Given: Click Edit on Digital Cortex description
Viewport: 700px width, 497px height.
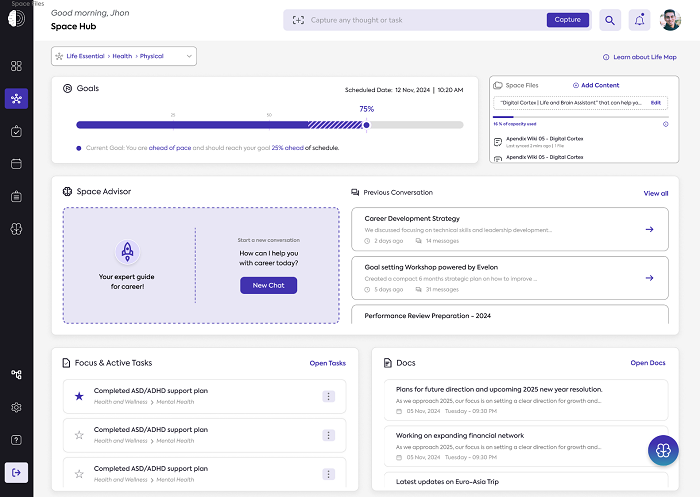Looking at the screenshot, I should [x=655, y=103].
